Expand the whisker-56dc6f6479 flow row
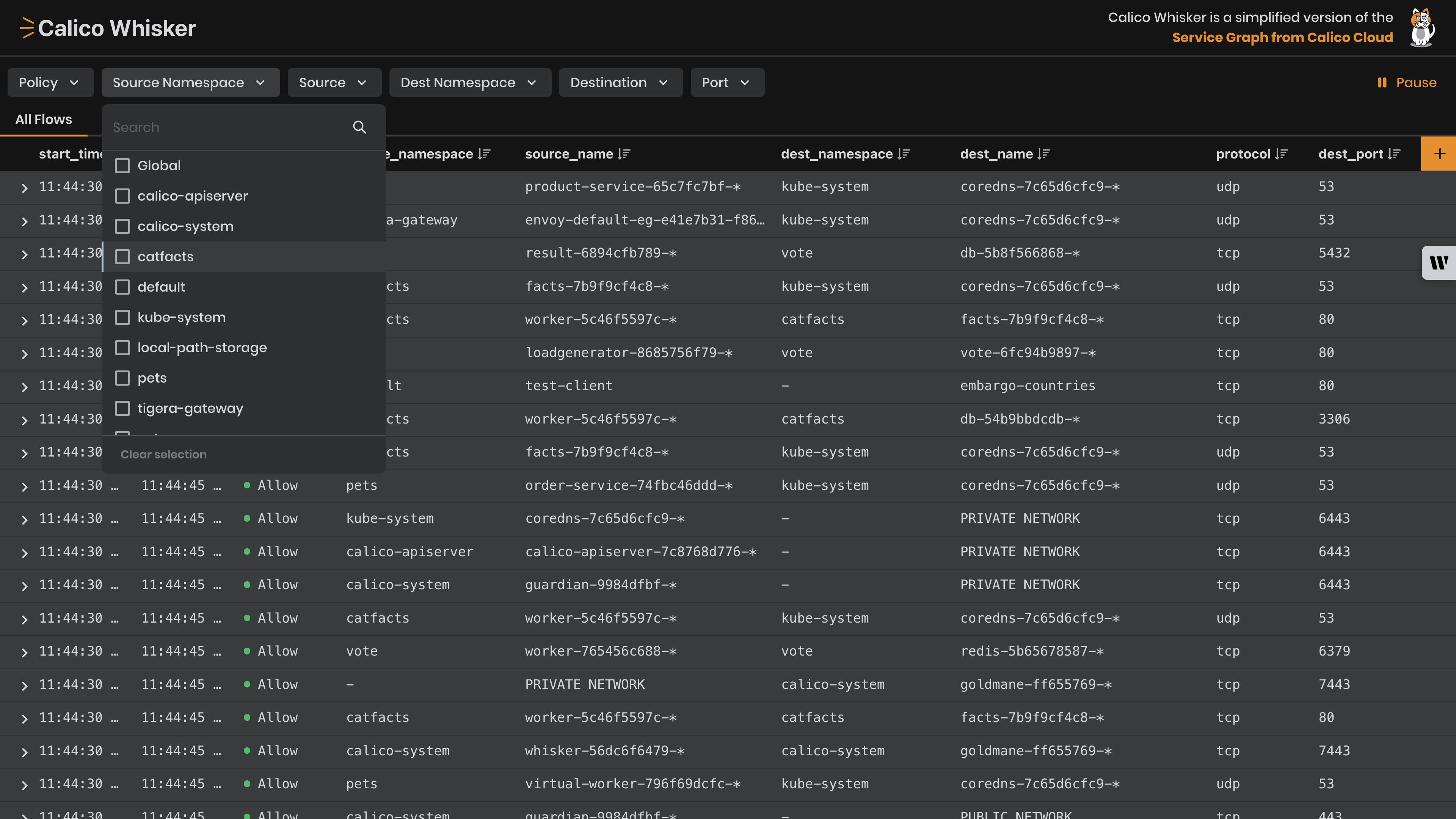1456x819 pixels. 24,752
